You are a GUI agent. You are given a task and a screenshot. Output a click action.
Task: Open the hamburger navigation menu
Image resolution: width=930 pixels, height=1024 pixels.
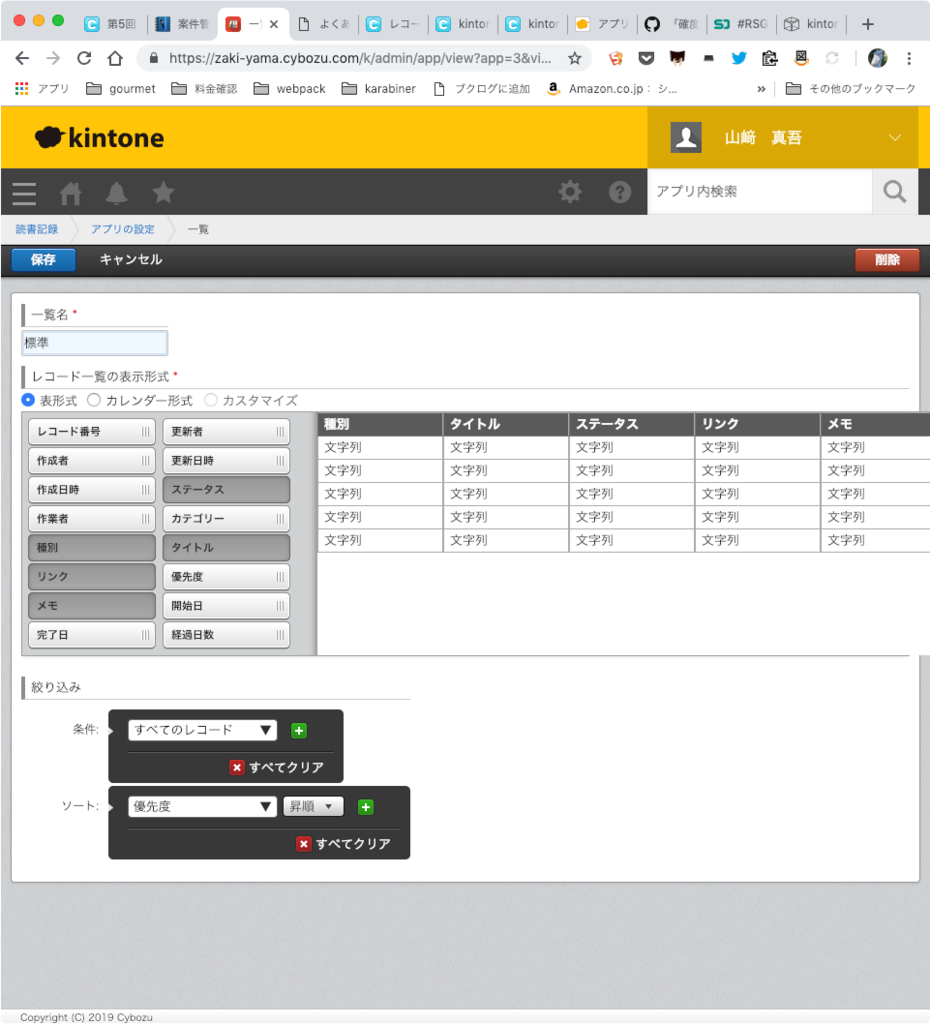tap(23, 193)
